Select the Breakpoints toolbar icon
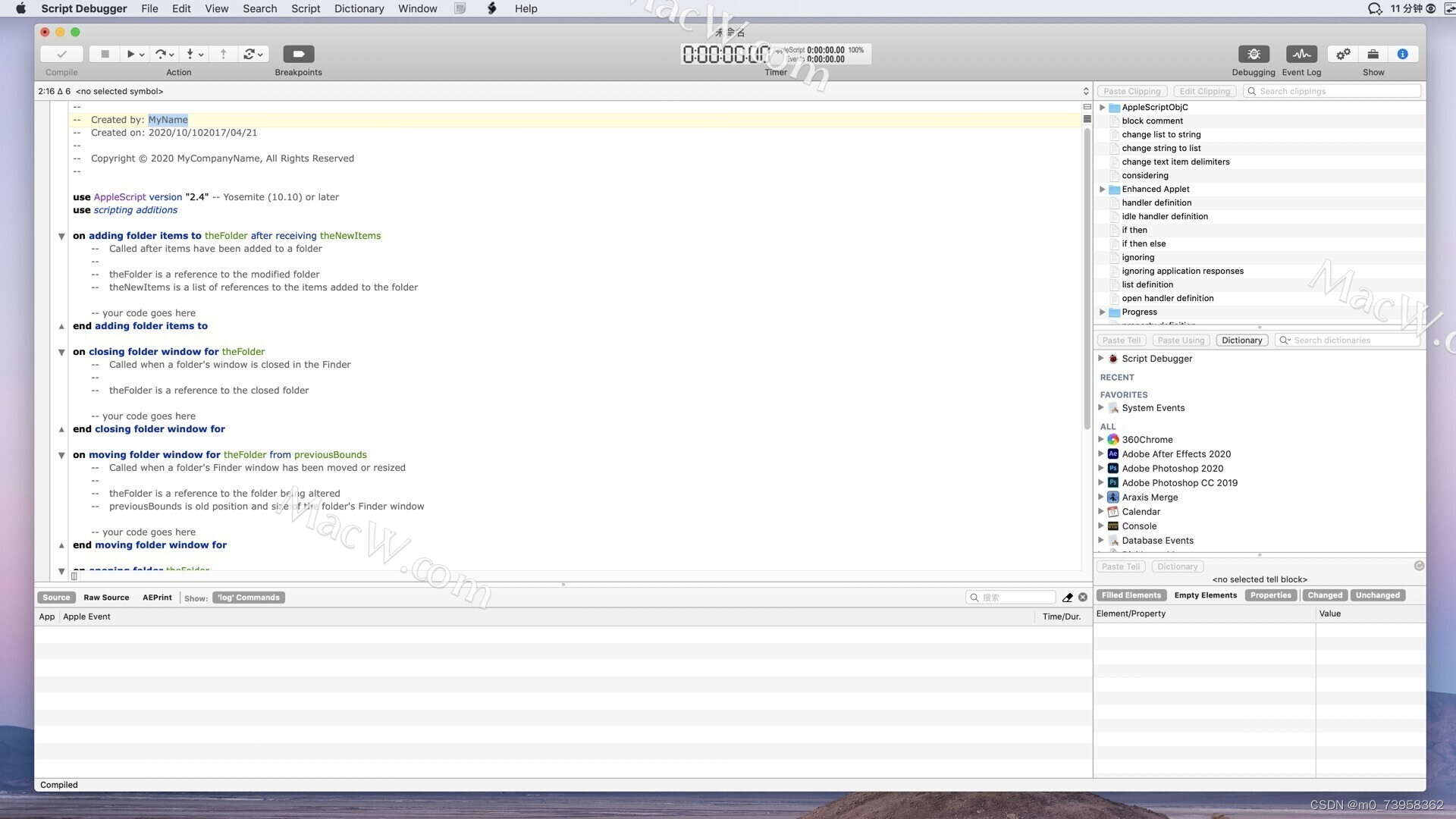Viewport: 1456px width, 819px height. pos(297,54)
